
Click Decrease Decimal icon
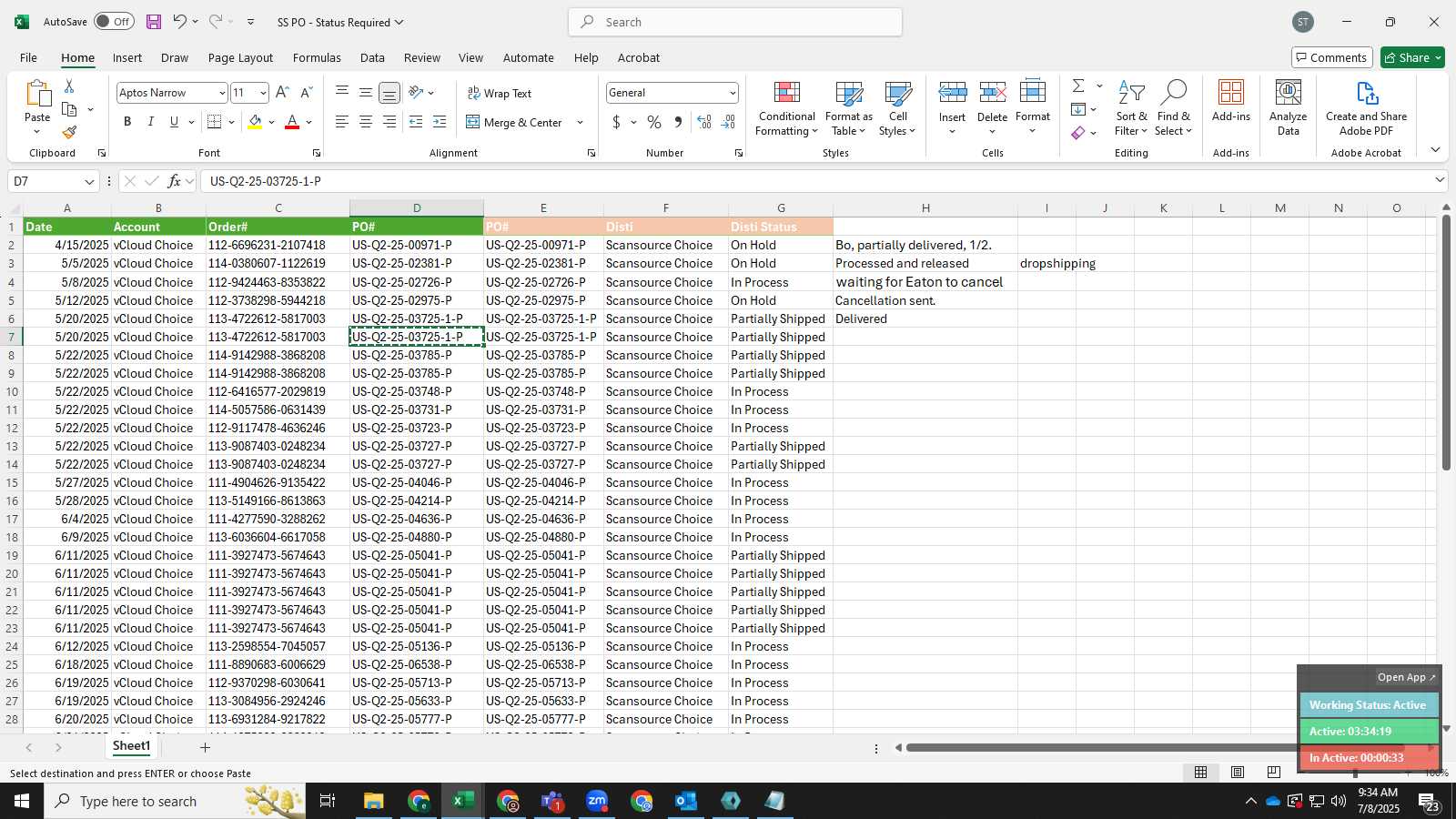pos(728,122)
